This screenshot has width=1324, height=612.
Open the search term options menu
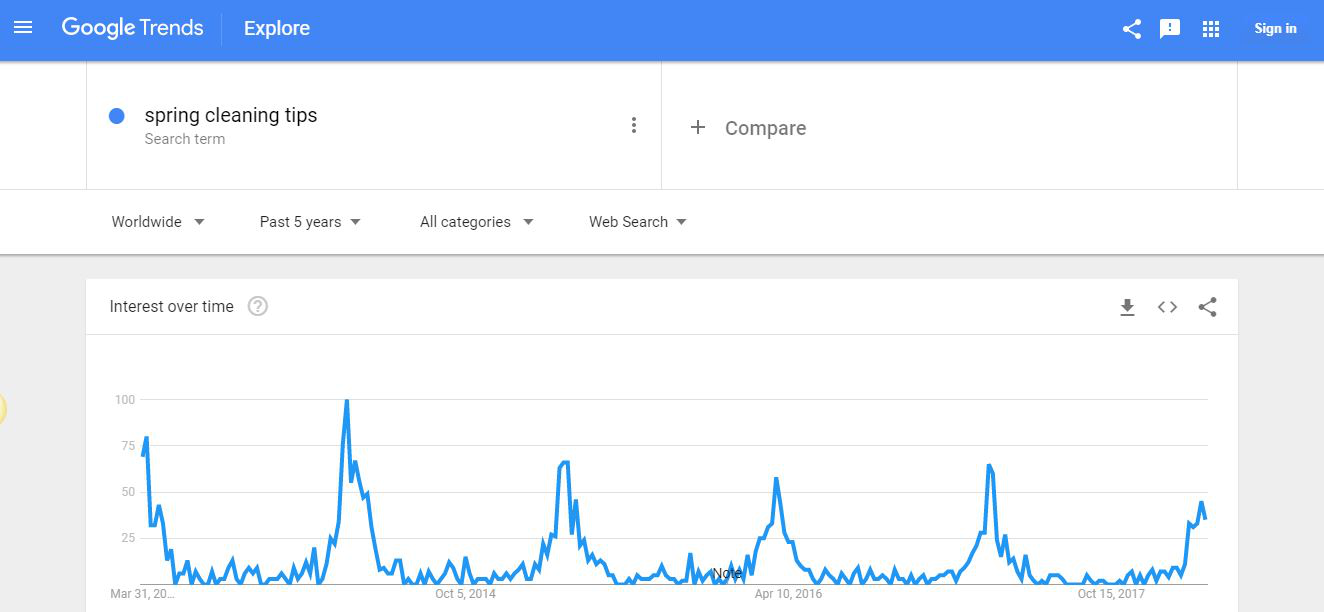[633, 124]
